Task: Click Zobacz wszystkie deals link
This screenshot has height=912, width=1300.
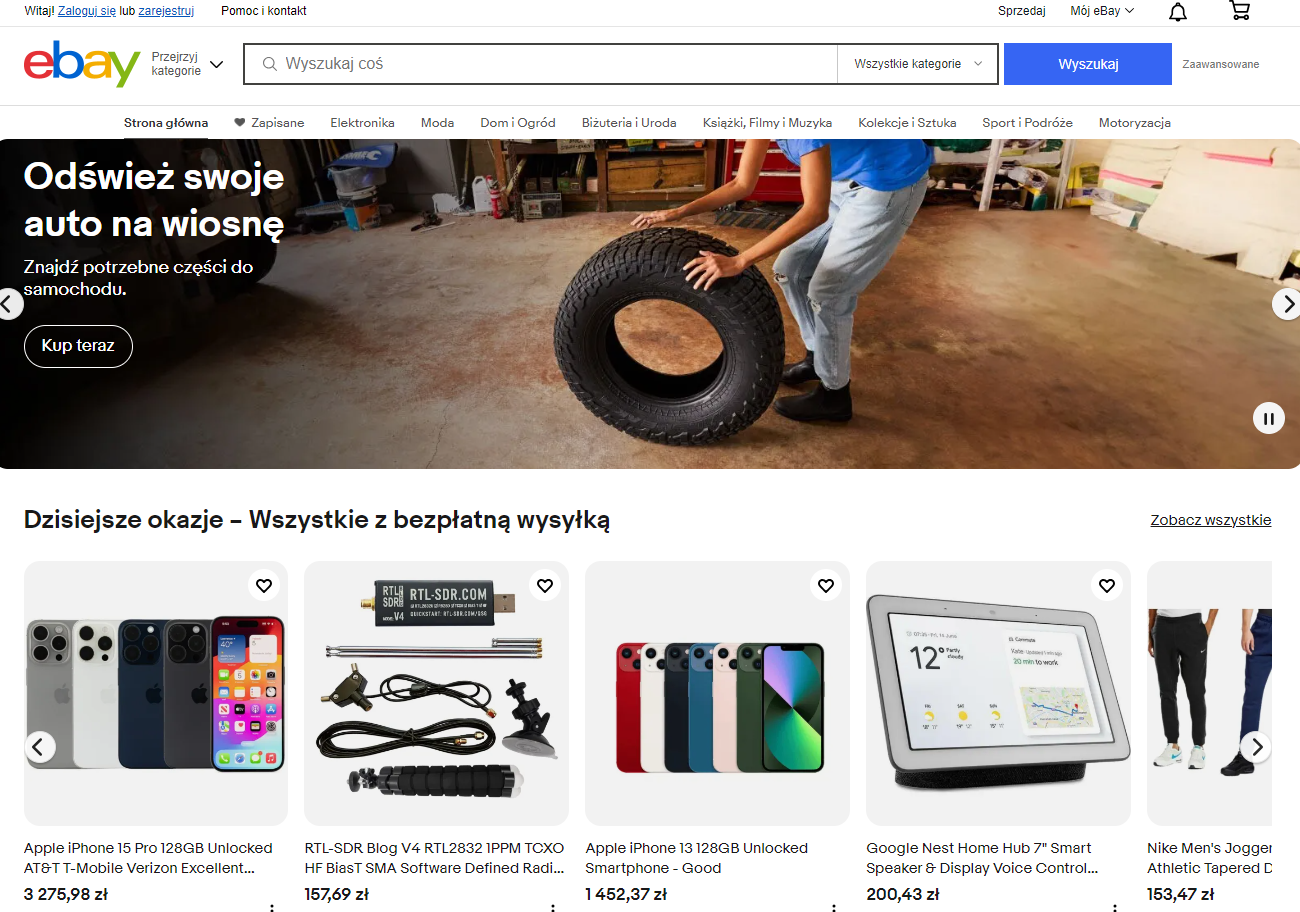Action: (x=1211, y=520)
